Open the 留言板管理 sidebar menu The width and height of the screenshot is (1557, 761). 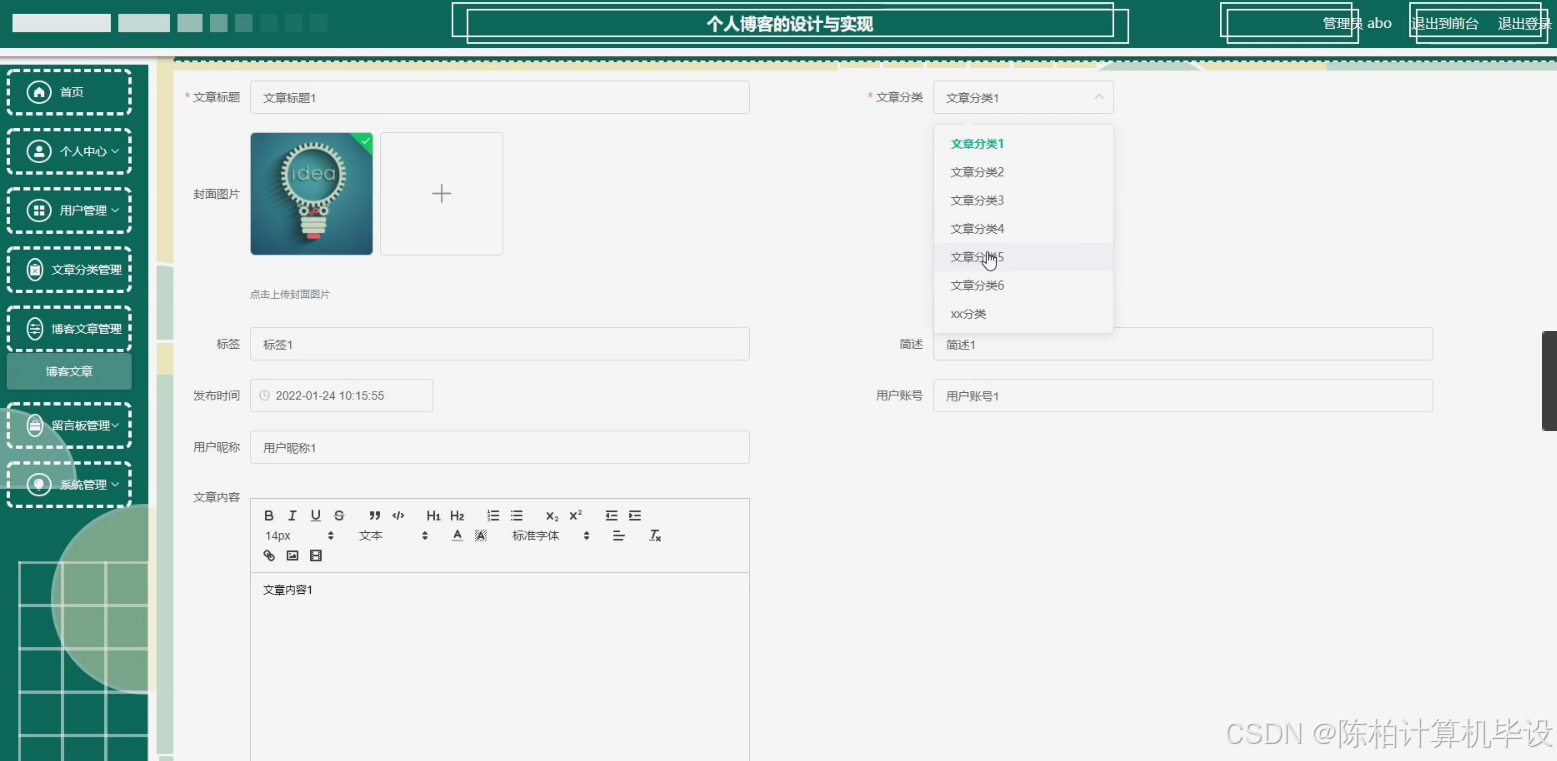click(69, 425)
